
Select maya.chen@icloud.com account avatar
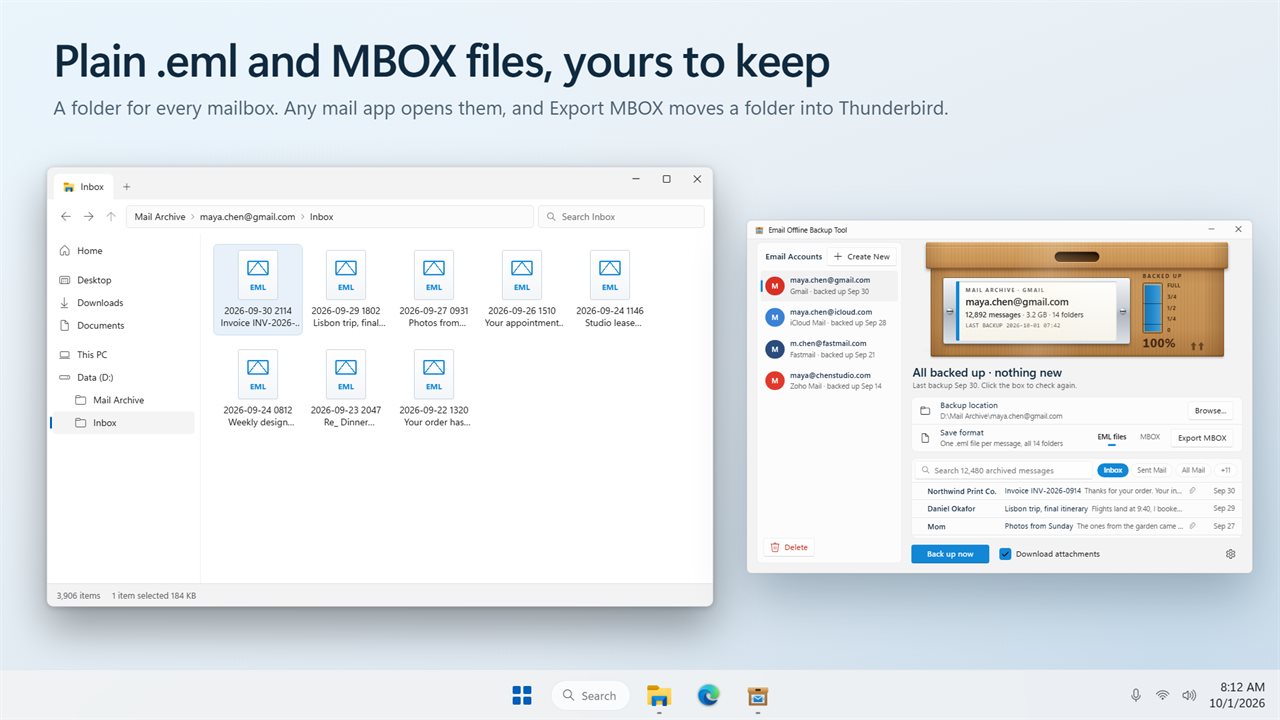pos(774,317)
